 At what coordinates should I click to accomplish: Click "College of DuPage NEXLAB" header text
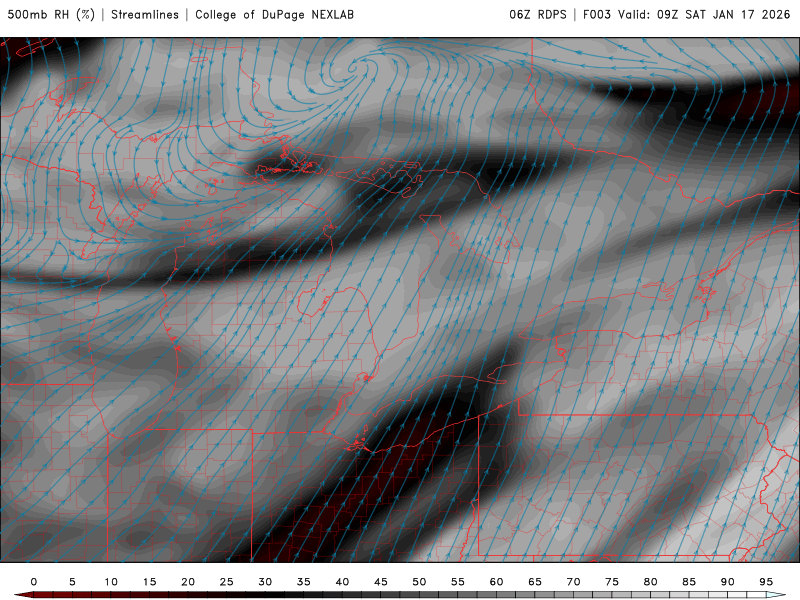click(x=274, y=15)
